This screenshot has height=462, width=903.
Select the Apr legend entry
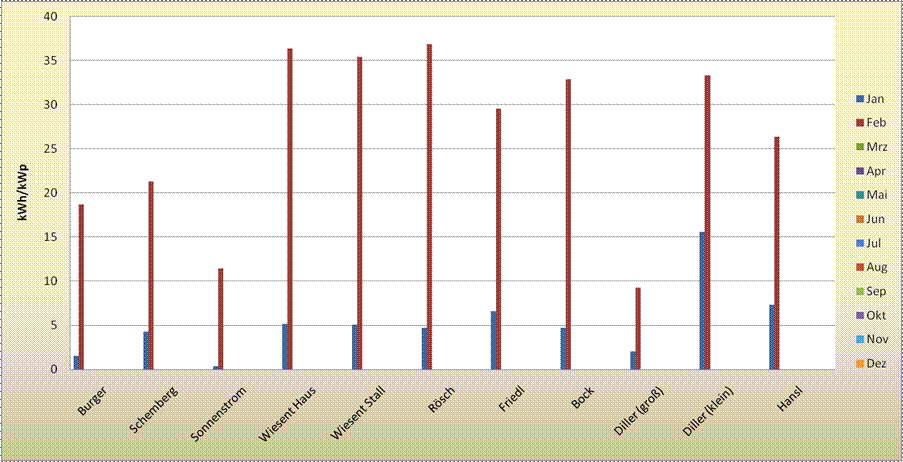871,171
